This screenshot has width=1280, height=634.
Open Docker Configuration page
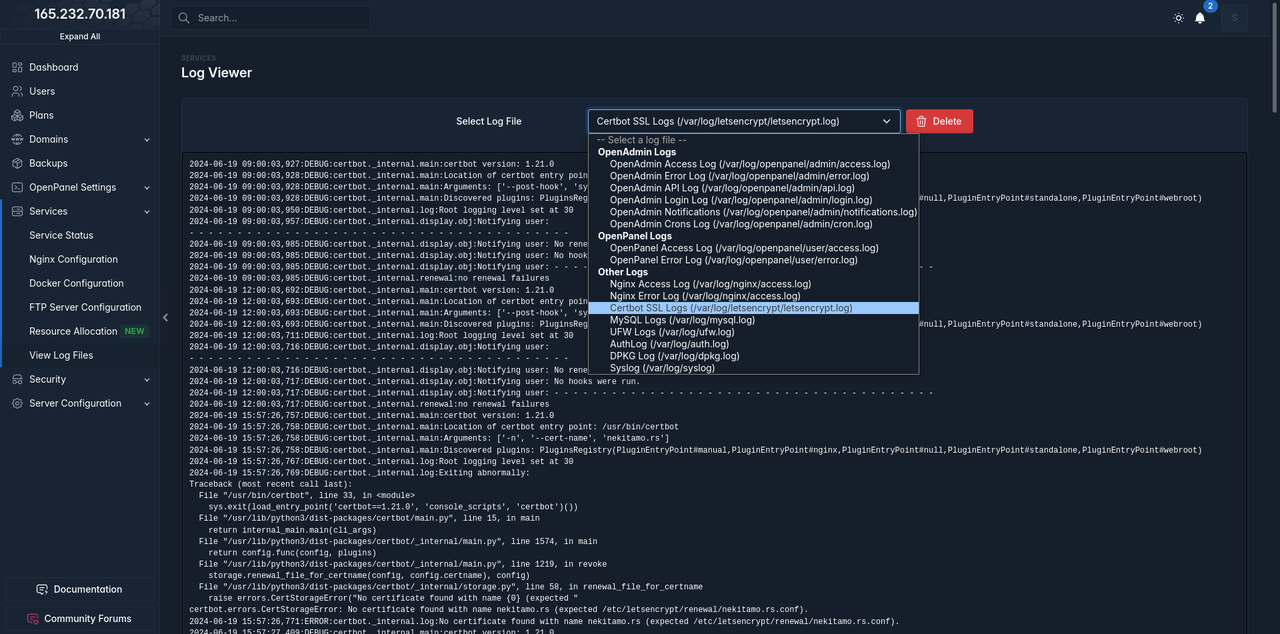76,283
